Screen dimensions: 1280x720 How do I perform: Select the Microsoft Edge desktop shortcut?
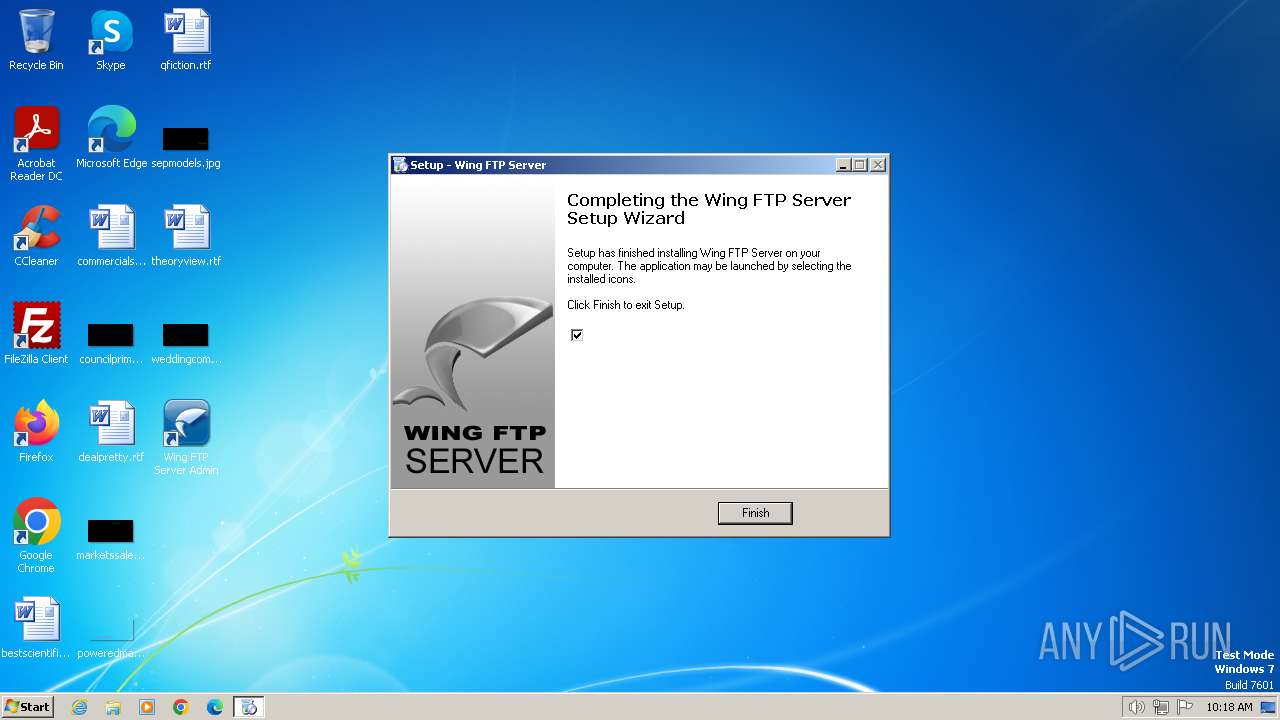(111, 138)
